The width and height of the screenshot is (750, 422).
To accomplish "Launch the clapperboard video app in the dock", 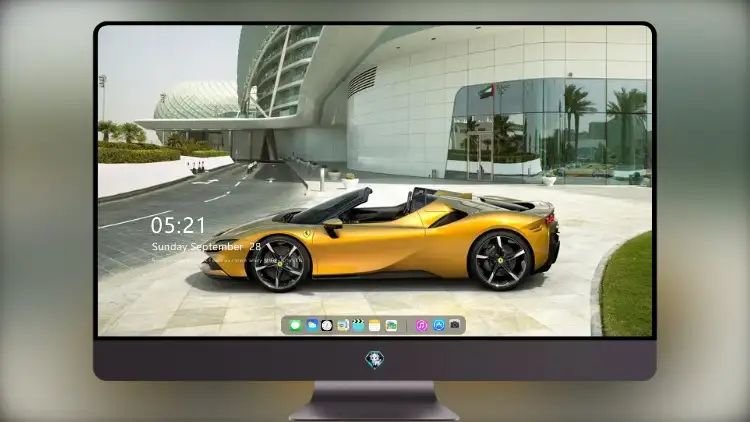I will (358, 325).
